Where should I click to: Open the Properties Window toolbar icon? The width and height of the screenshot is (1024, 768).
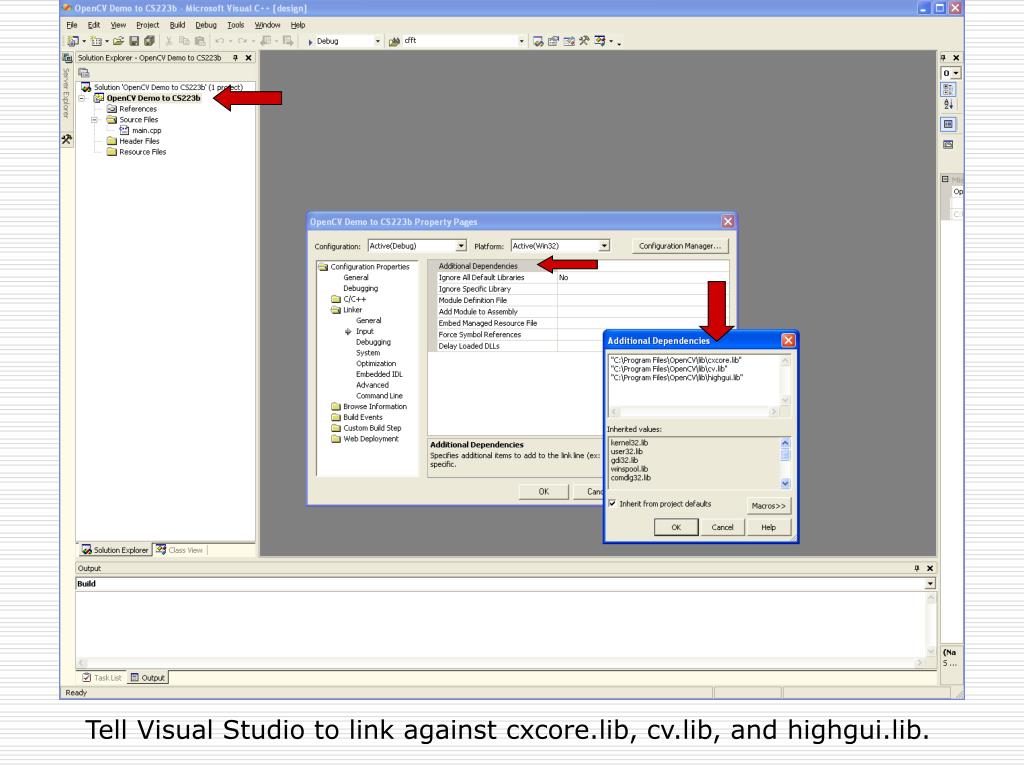[553, 41]
